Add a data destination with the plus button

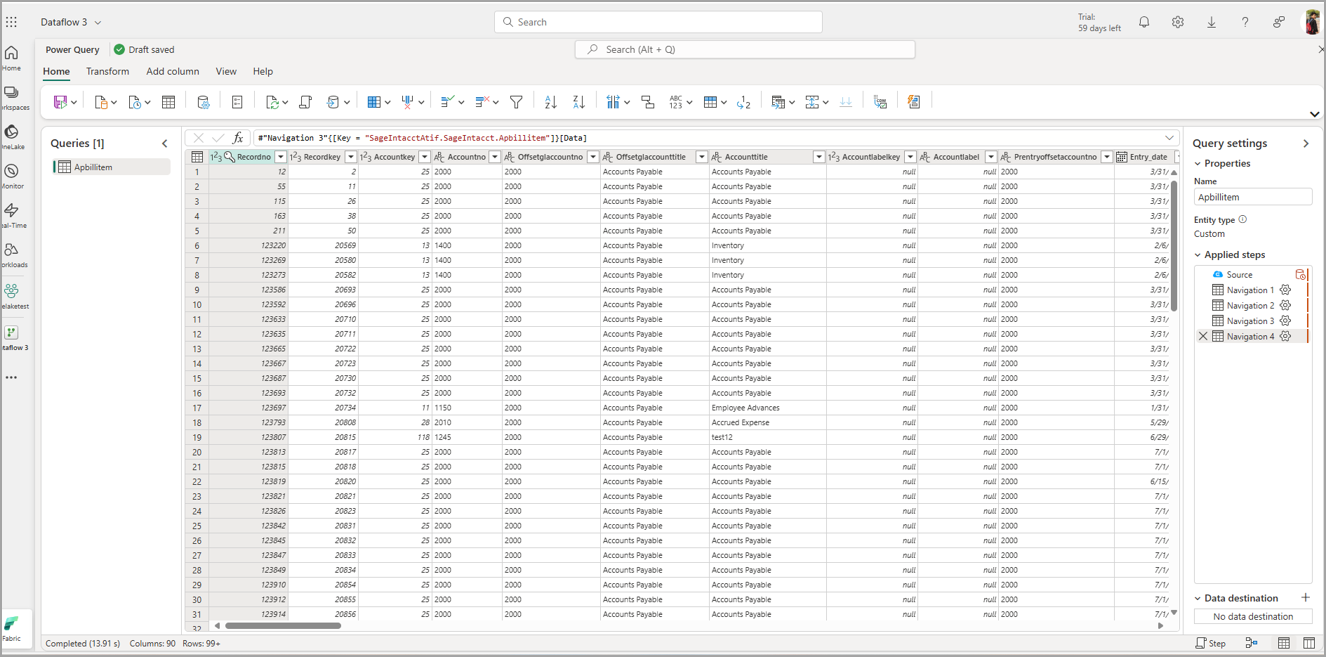(1305, 597)
